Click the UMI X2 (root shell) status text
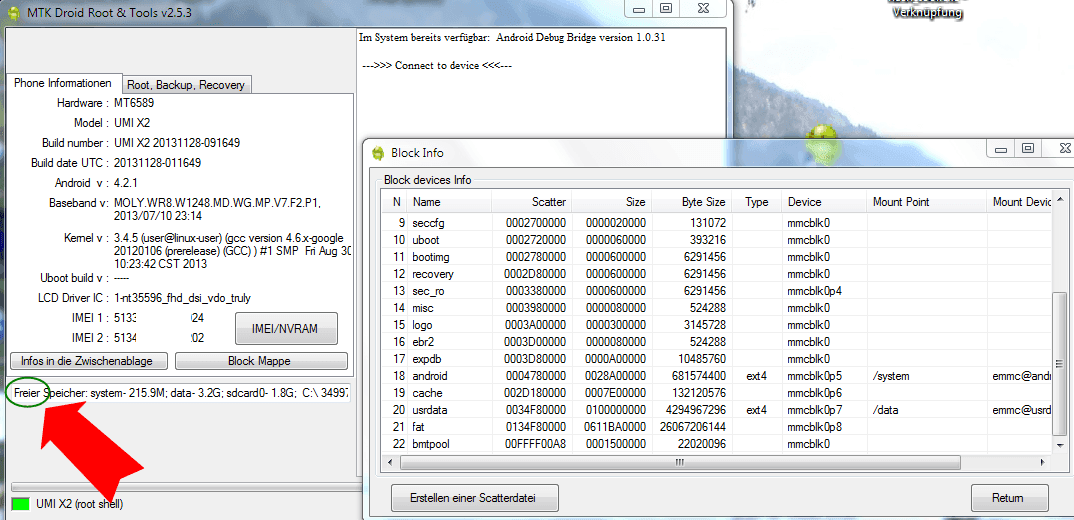This screenshot has height=520, width=1074. pyautogui.click(x=79, y=504)
